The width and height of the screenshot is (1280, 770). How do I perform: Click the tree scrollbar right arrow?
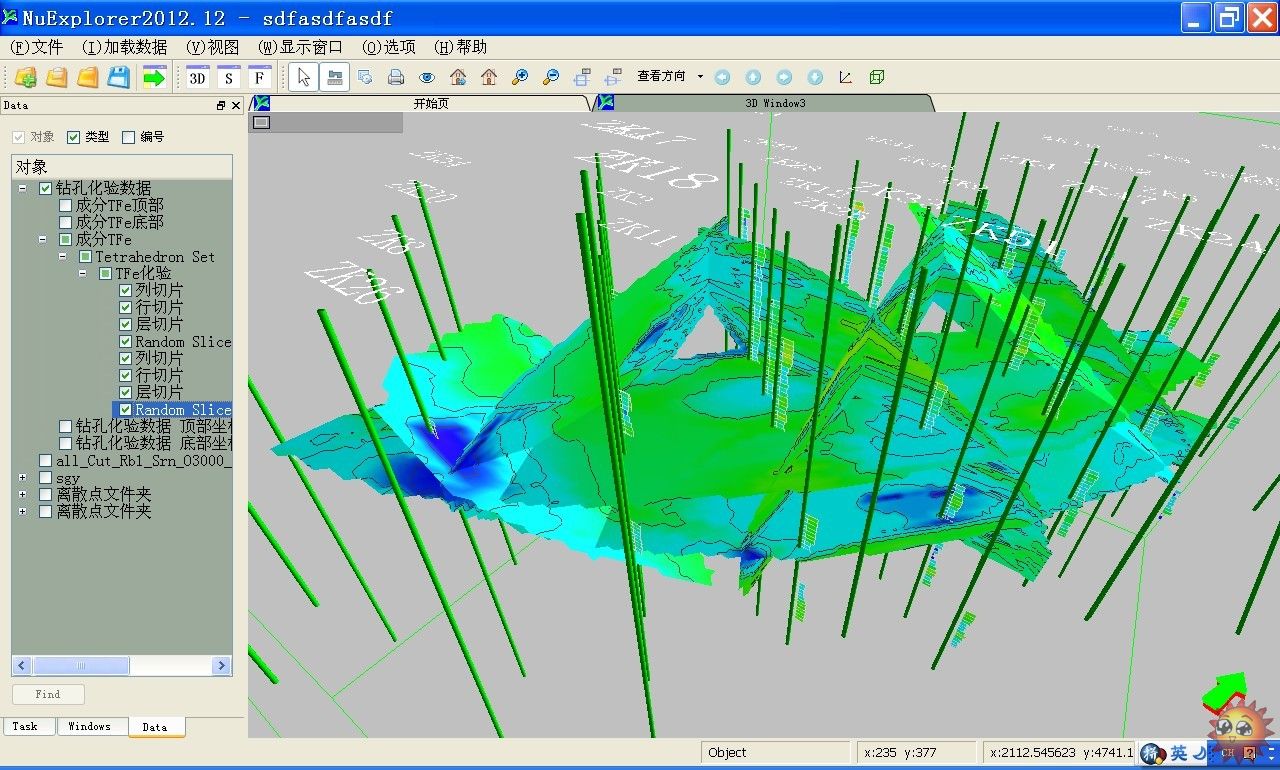[222, 666]
